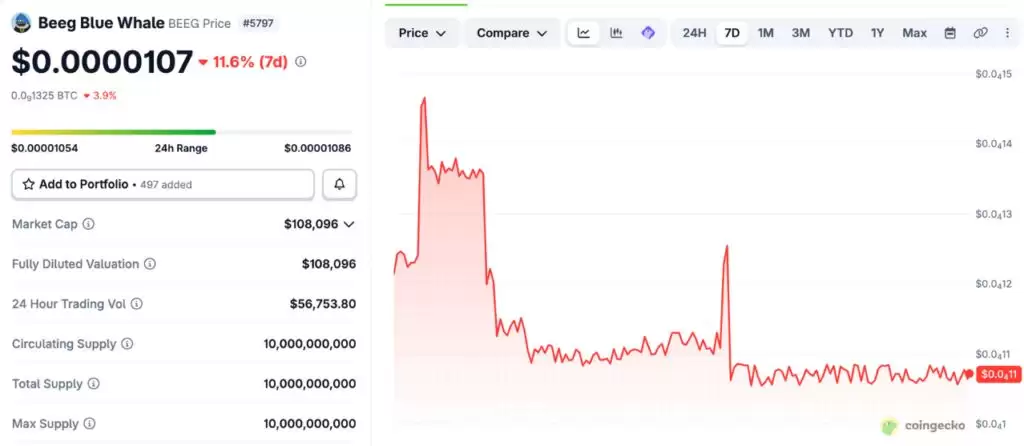Click the 24h Range progress bar
The height and width of the screenshot is (446, 1024).
(x=181, y=133)
